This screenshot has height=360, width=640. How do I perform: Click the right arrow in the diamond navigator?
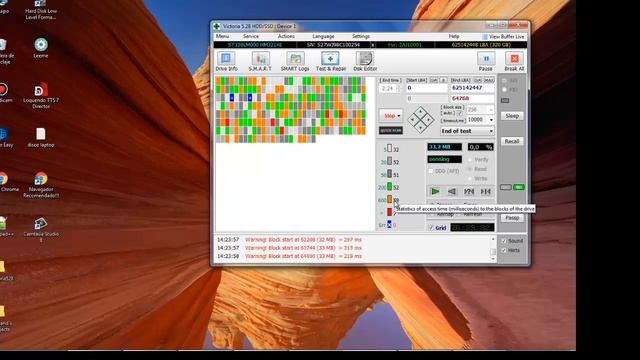[x=429, y=120]
